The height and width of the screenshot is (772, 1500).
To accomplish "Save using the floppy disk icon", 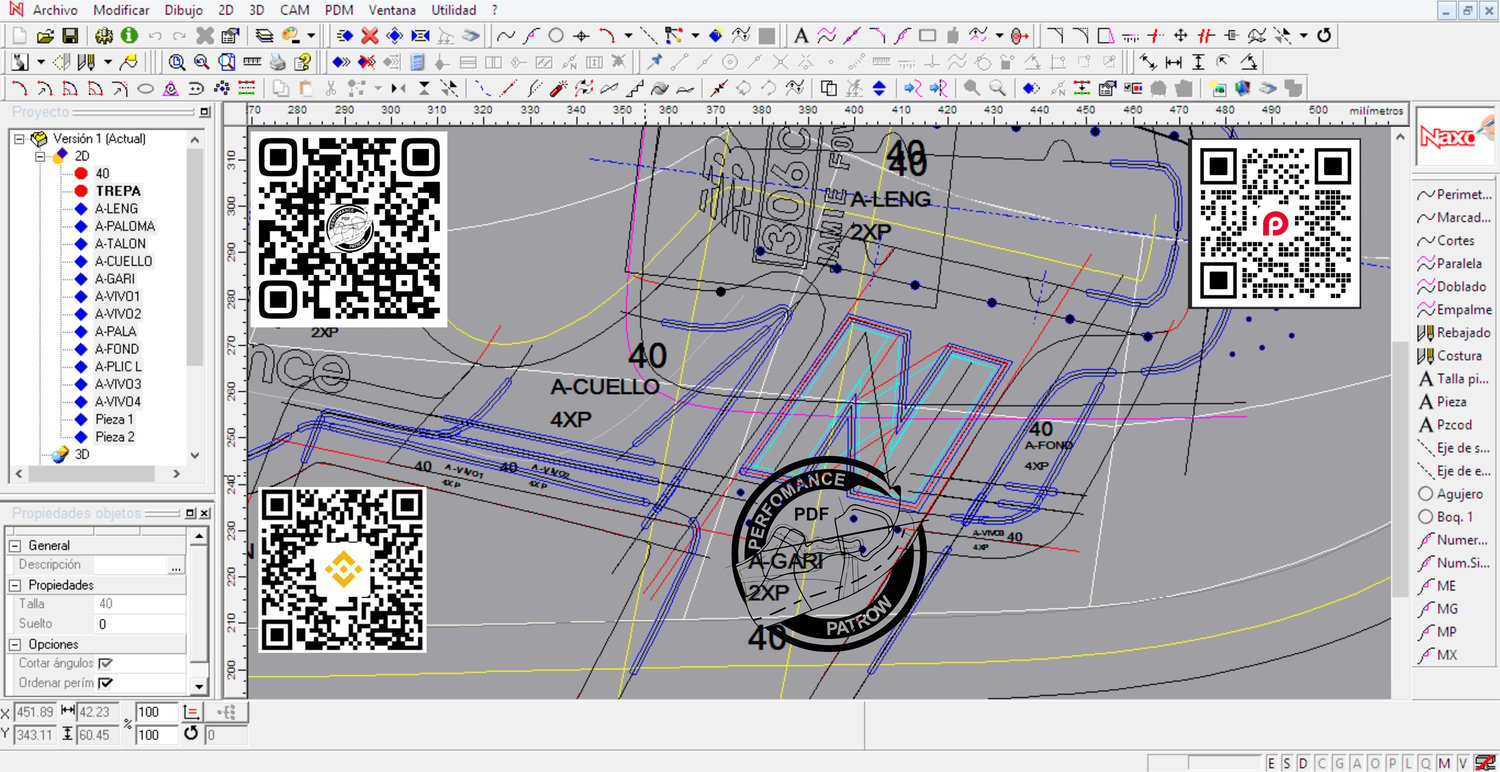I will coord(70,36).
